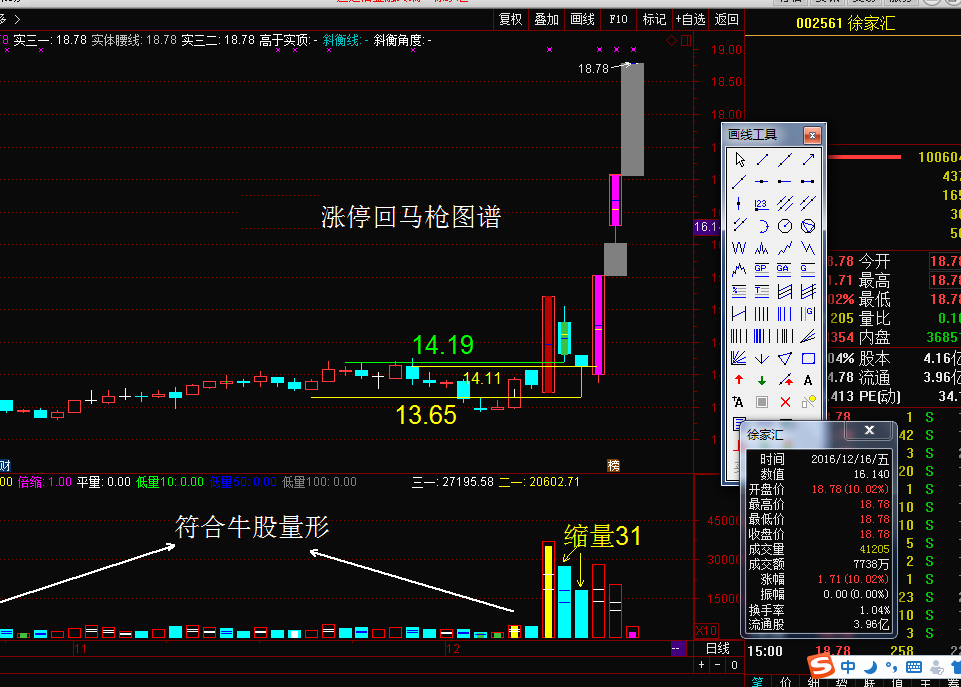961x687 pixels.
Task: Pick the text annotation 'A' tool
Action: coord(808,380)
